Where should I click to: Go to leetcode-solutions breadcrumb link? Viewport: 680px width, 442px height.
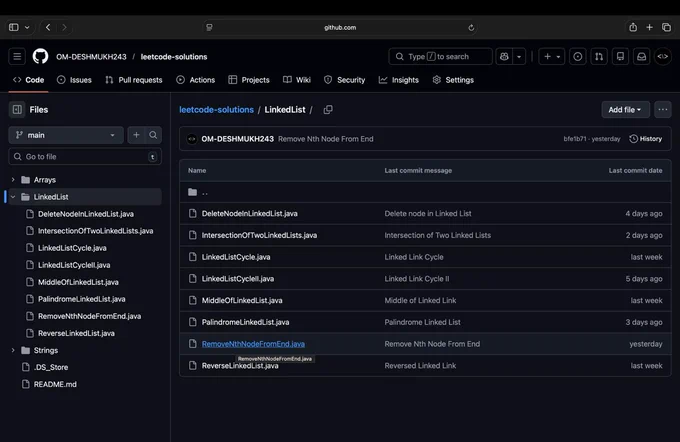pos(216,110)
